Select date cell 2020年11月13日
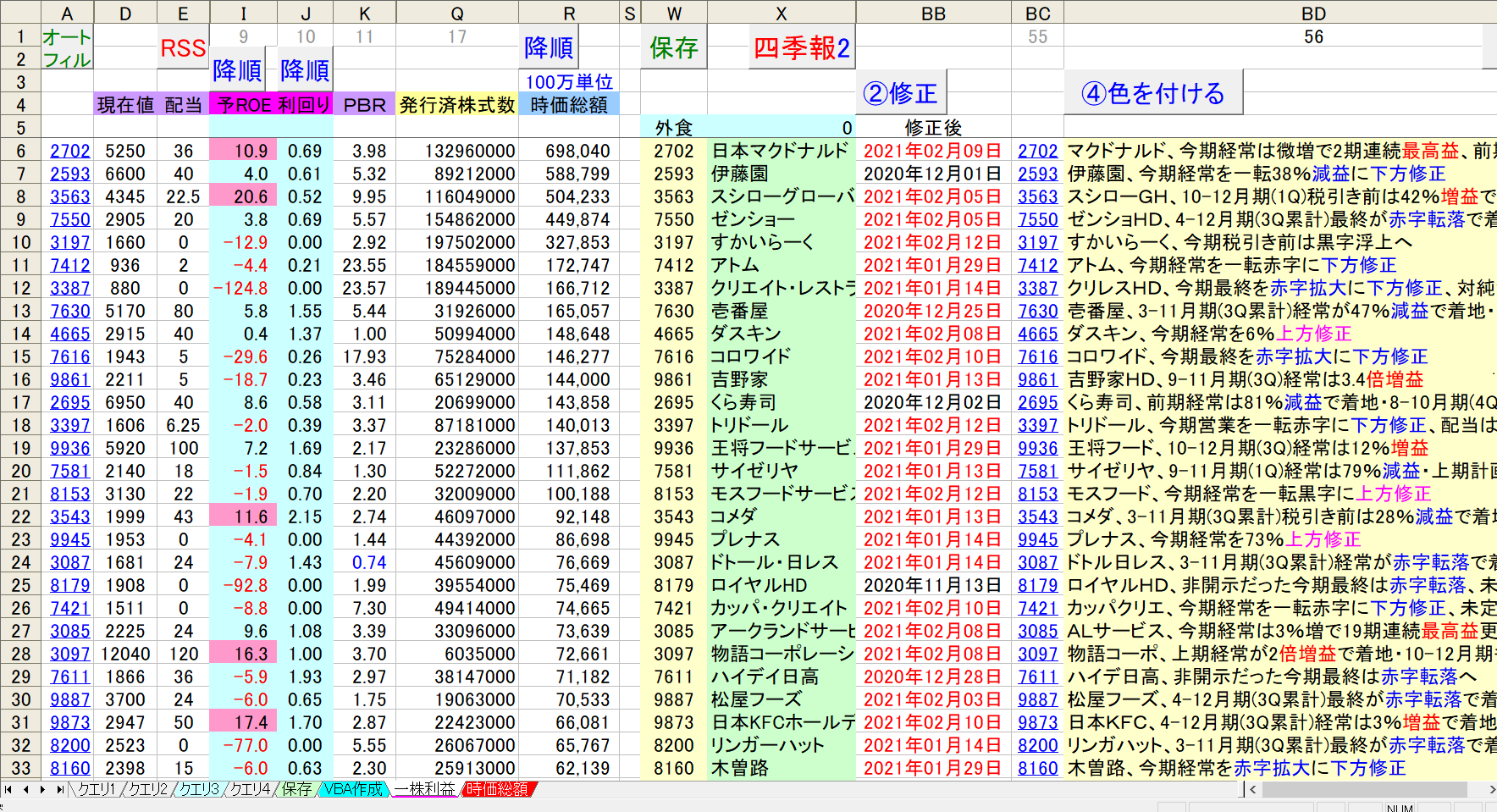 (x=933, y=585)
